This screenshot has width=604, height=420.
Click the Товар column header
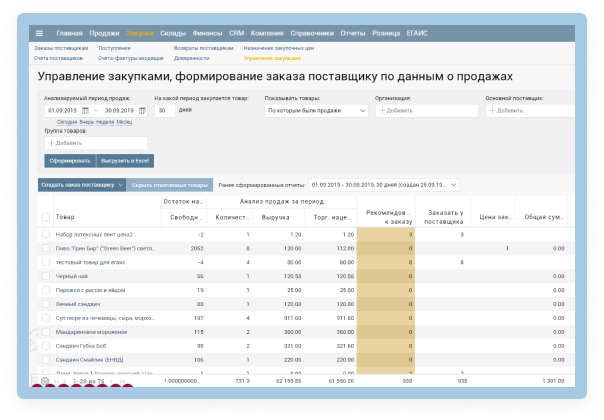pos(65,217)
